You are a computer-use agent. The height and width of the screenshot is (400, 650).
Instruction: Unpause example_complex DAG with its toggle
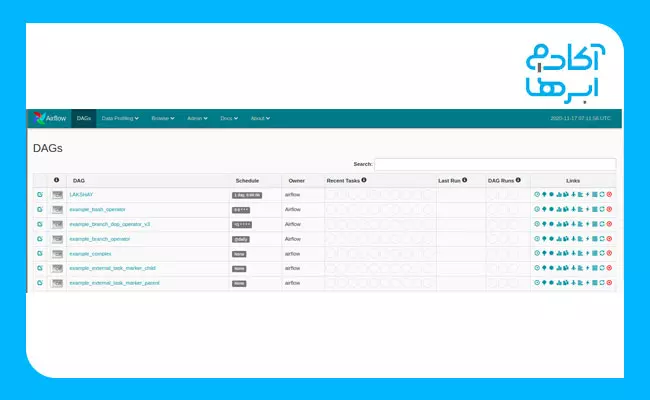(x=58, y=254)
